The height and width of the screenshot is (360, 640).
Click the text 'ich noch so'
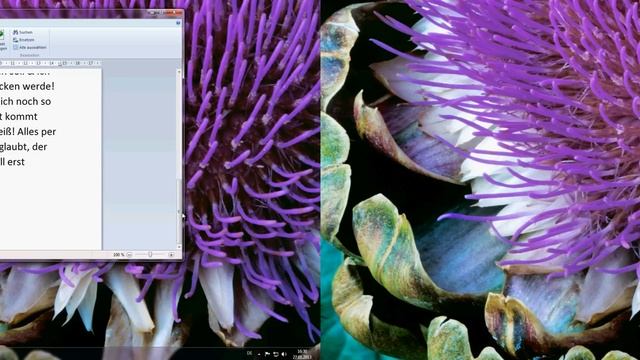25,101
